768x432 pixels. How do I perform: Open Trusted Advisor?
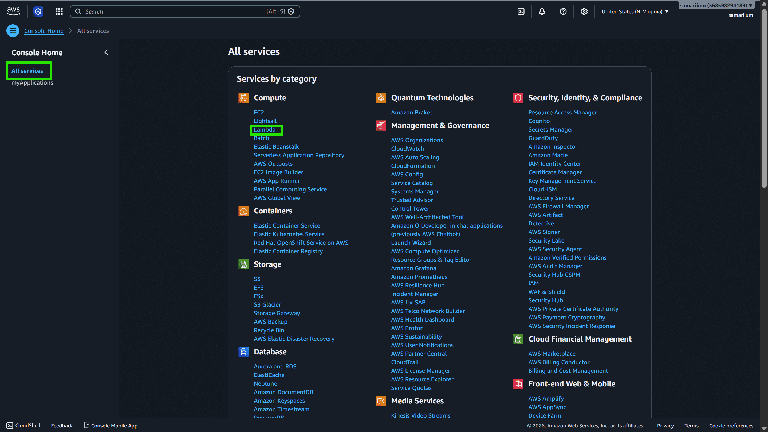point(412,200)
